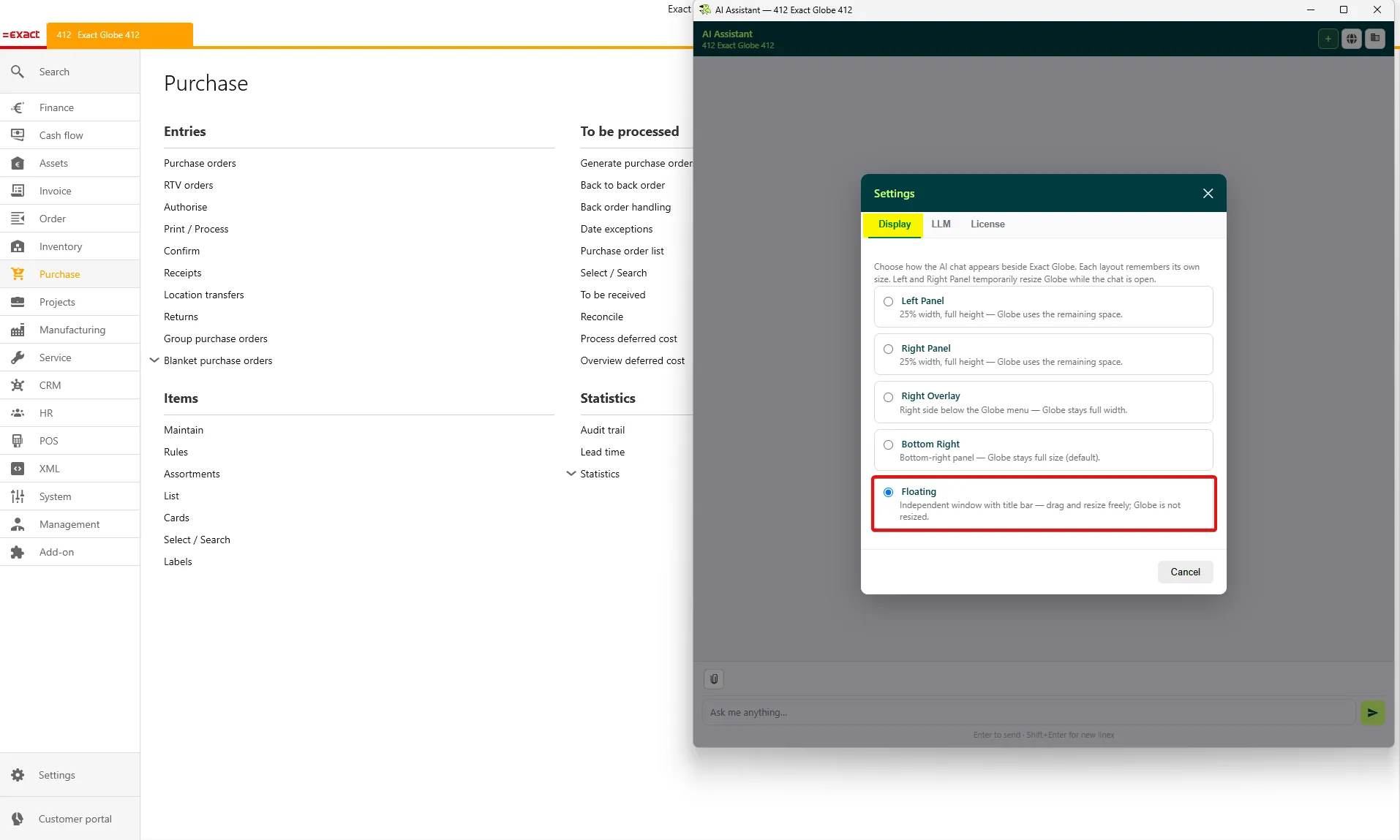Screen dimensions: 1400x840
Task: Open the HR menu item
Action: tap(70, 413)
